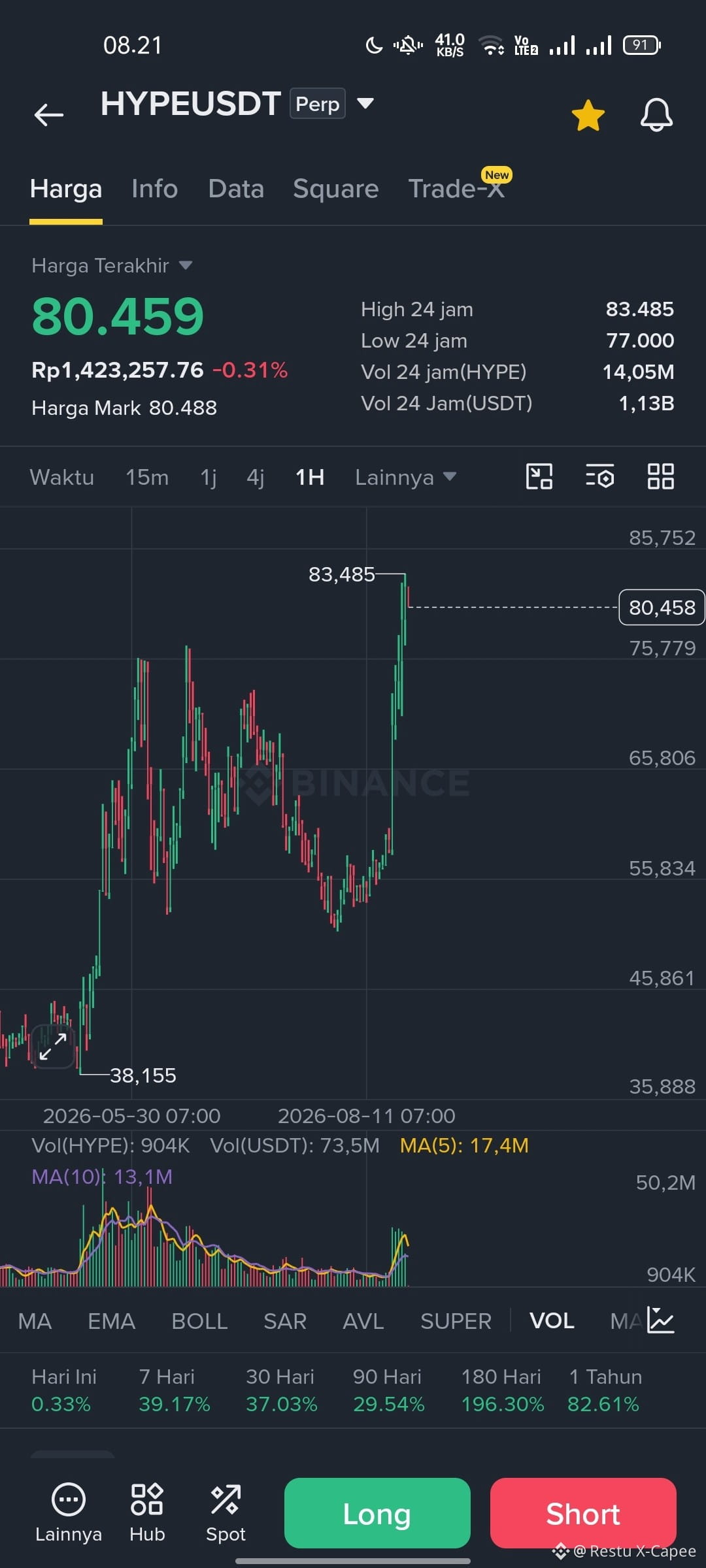Tap the muted notifications icon in status bar
This screenshot has height=1568, width=706.
pos(408,45)
